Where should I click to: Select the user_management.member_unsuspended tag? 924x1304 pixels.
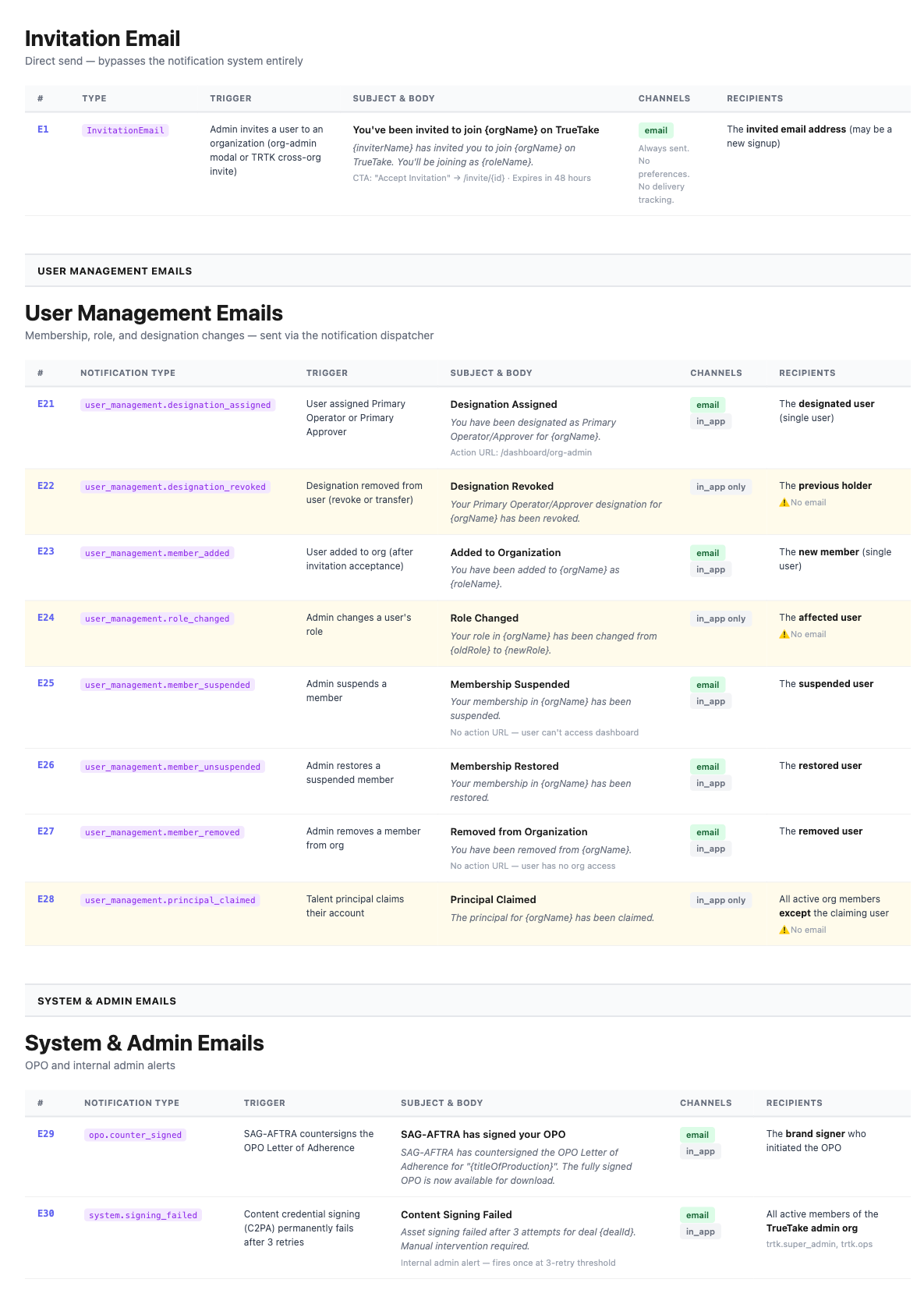[173, 767]
